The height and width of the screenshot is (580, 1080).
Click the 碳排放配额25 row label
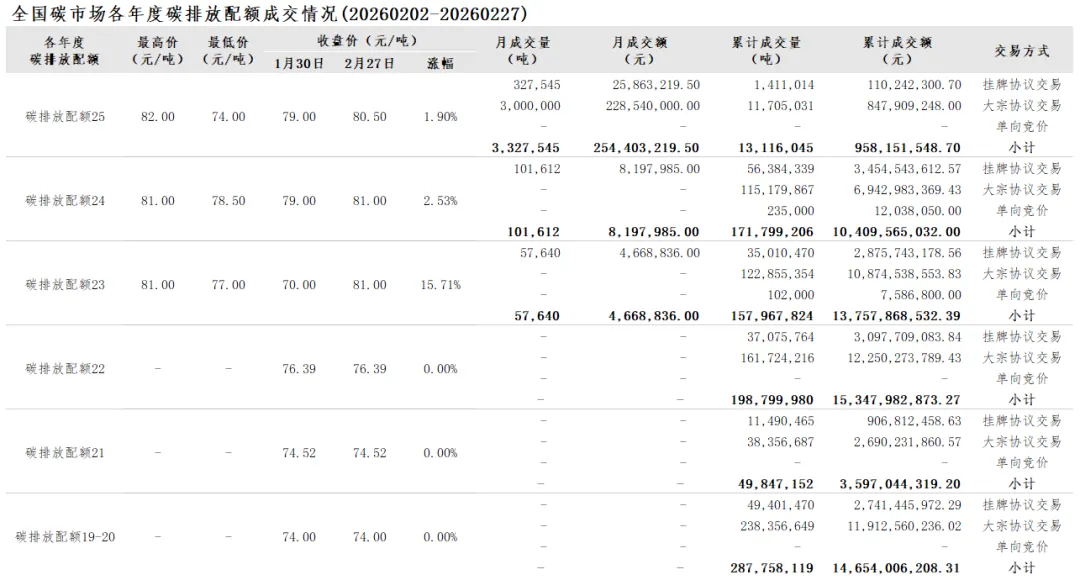pyautogui.click(x=65, y=117)
